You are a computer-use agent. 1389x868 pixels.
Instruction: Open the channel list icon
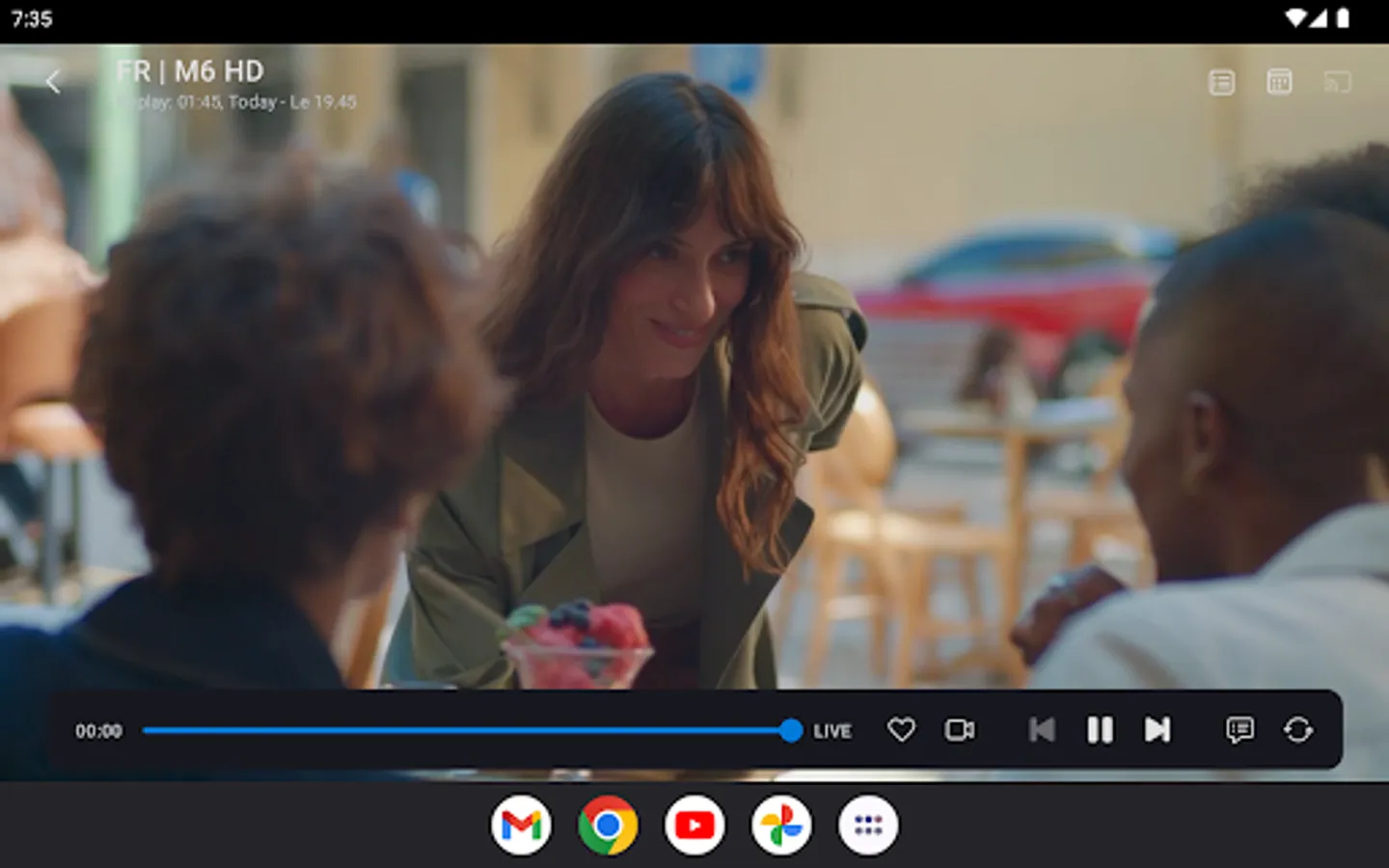pos(1221,83)
